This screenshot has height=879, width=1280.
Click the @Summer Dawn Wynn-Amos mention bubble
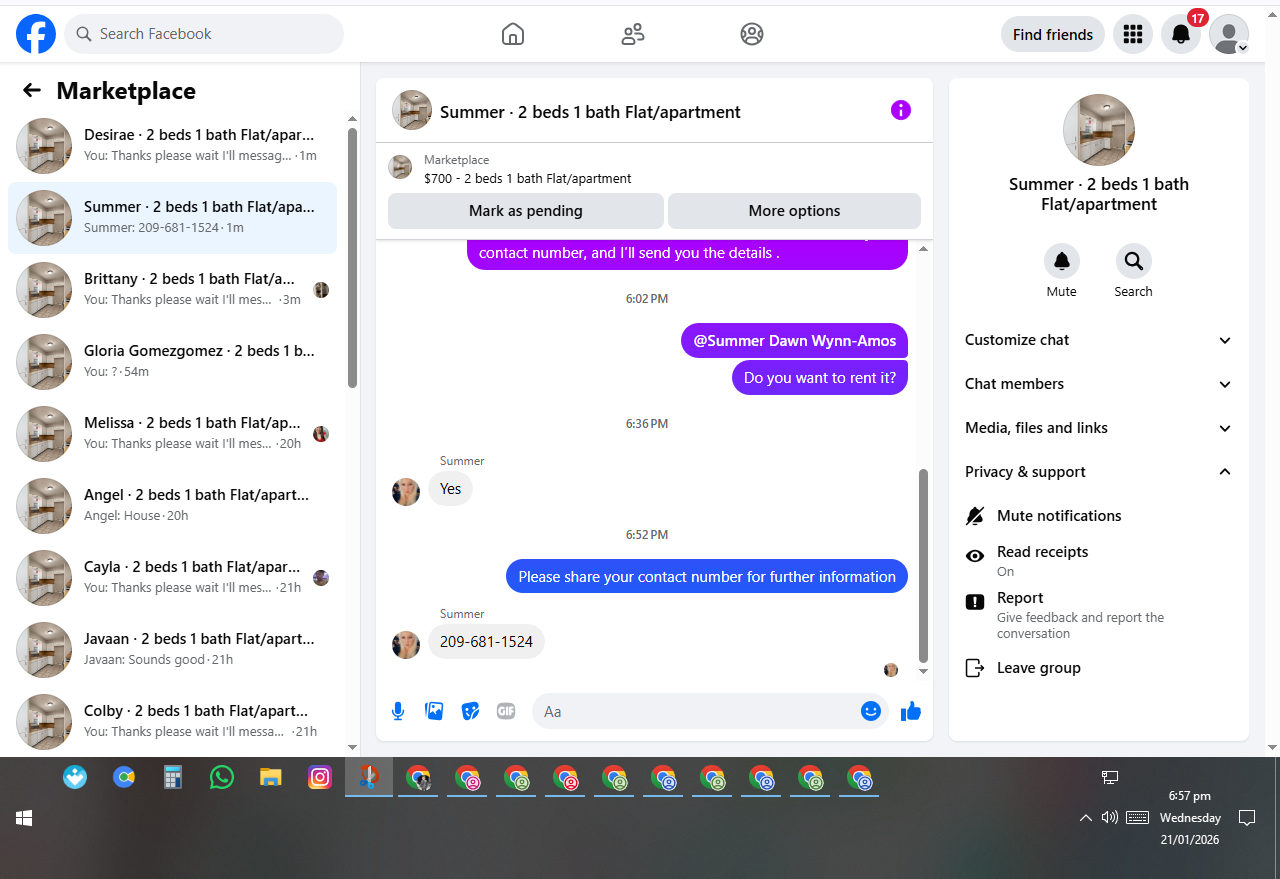click(795, 341)
